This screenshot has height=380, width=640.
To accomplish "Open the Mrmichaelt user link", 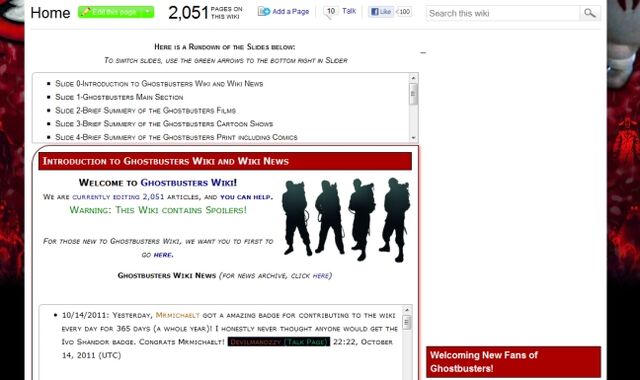I will pyautogui.click(x=178, y=316).
